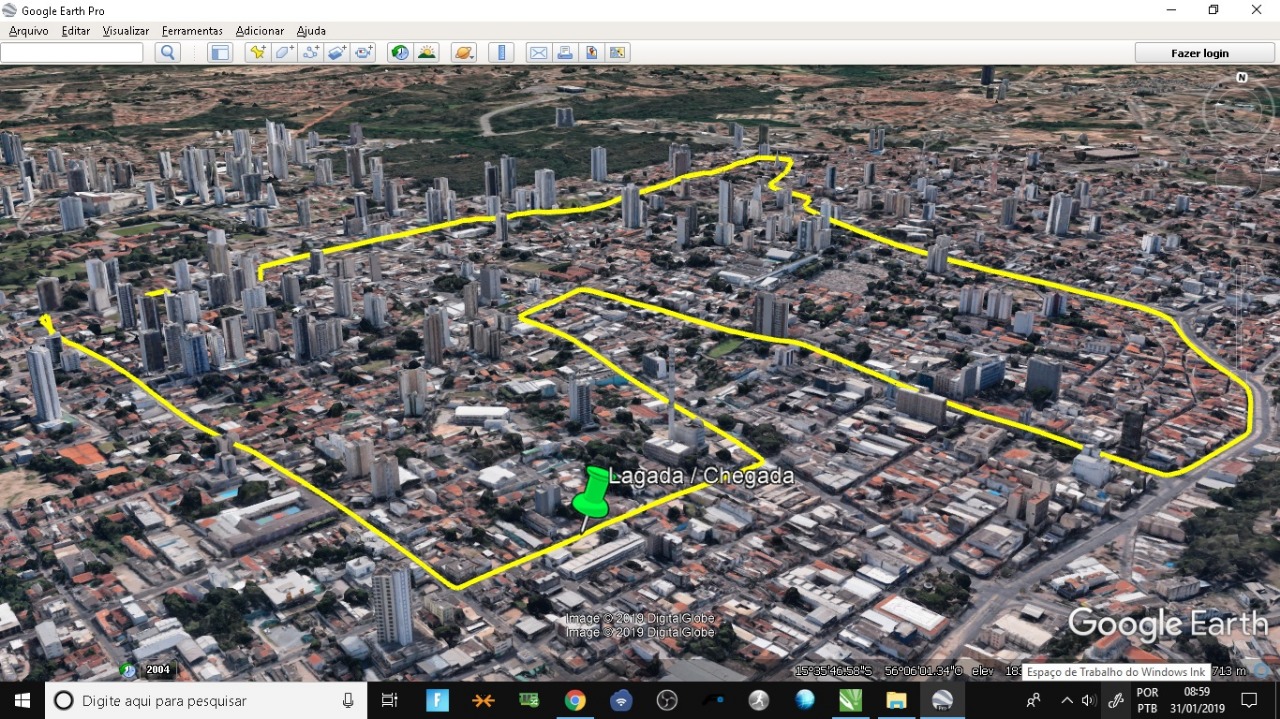Image resolution: width=1280 pixels, height=719 pixels.
Task: Expand the hidden system tray icons
Action: [x=1066, y=700]
